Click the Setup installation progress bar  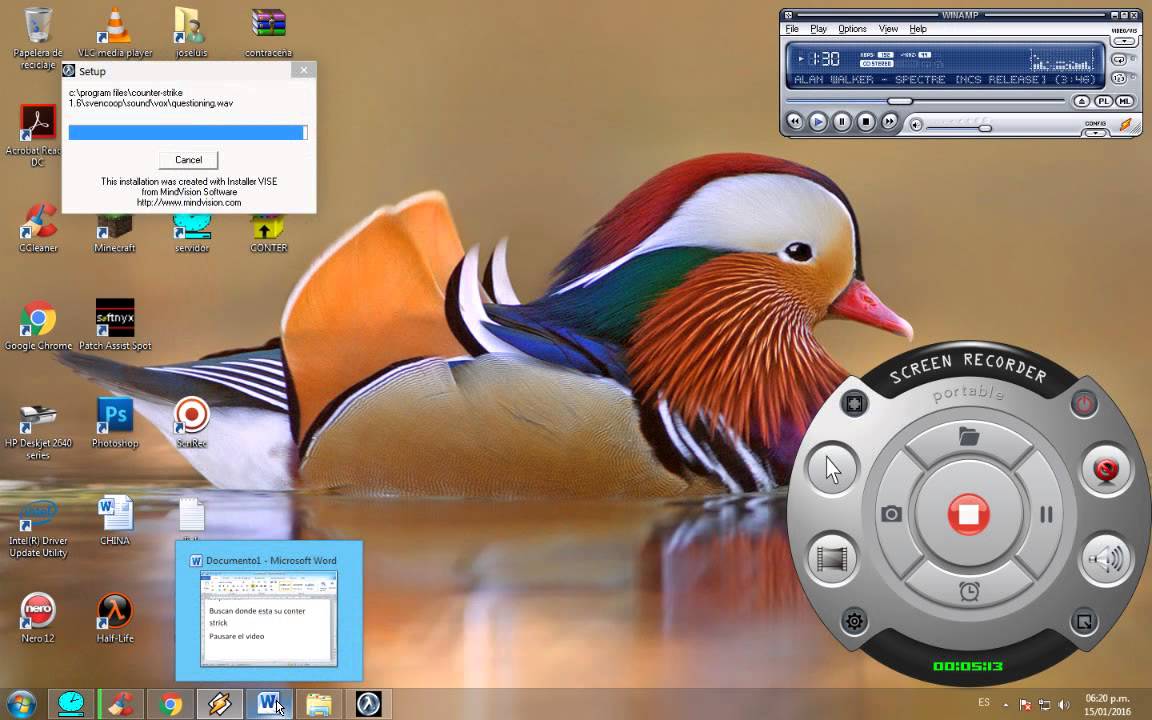point(188,132)
